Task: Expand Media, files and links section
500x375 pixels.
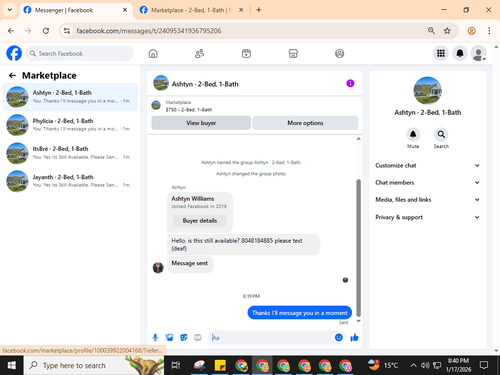Action: pyautogui.click(x=428, y=200)
